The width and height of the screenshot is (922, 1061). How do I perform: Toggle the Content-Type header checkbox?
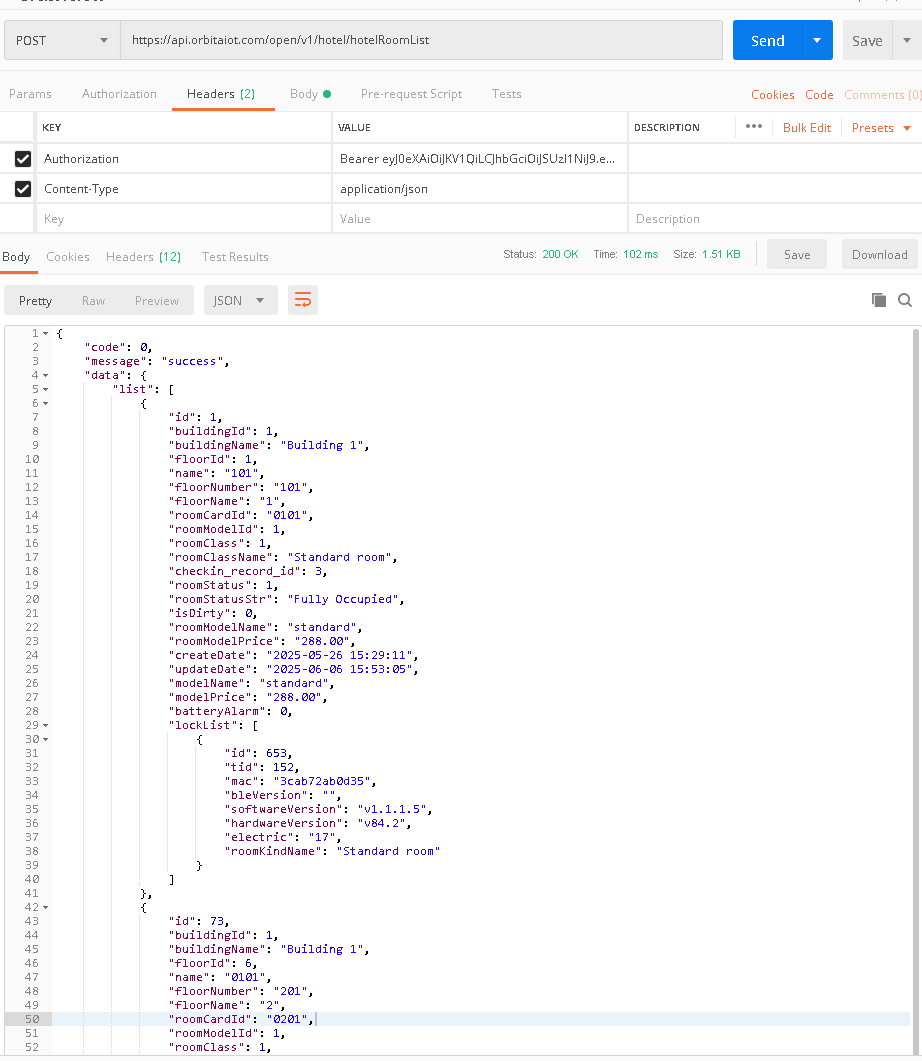coord(23,189)
